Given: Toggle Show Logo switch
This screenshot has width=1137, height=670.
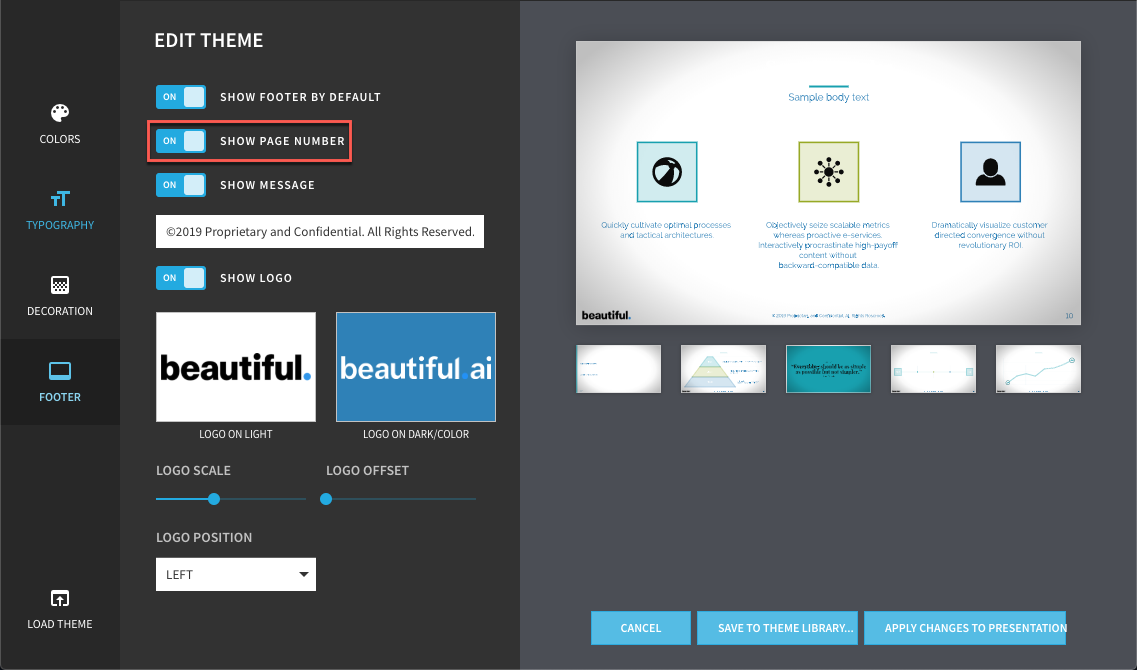Looking at the screenshot, I should pos(181,278).
